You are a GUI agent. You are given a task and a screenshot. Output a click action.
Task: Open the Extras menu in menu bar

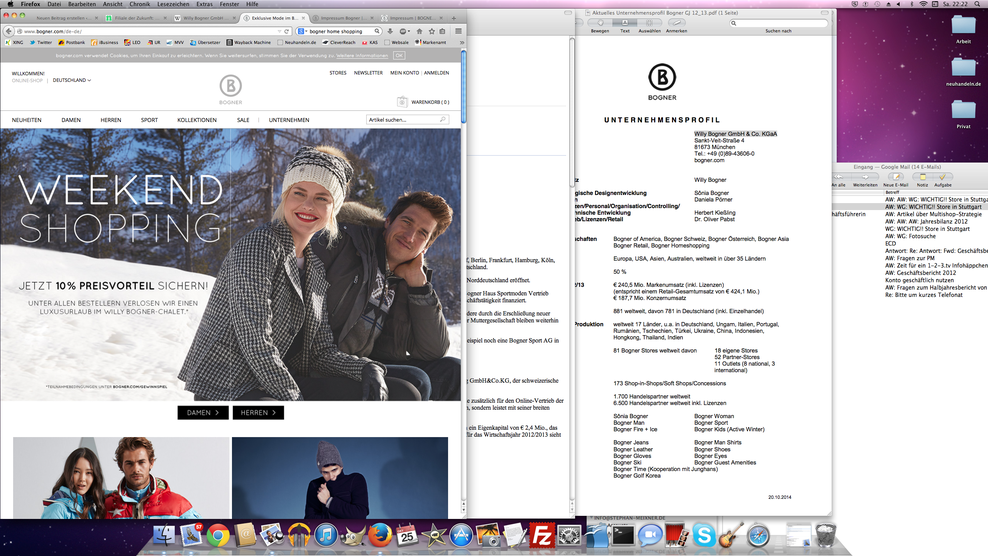point(204,4)
